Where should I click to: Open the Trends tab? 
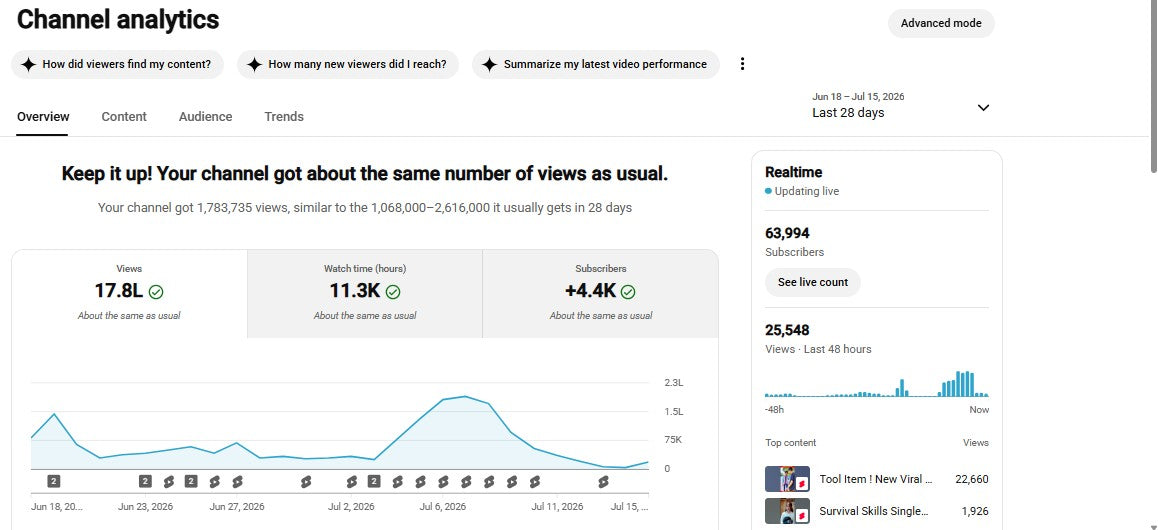click(x=284, y=117)
